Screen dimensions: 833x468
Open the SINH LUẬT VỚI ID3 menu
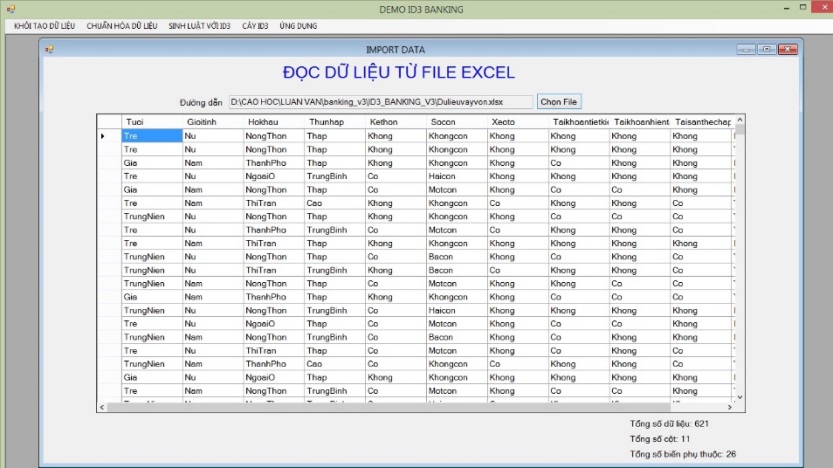199,26
